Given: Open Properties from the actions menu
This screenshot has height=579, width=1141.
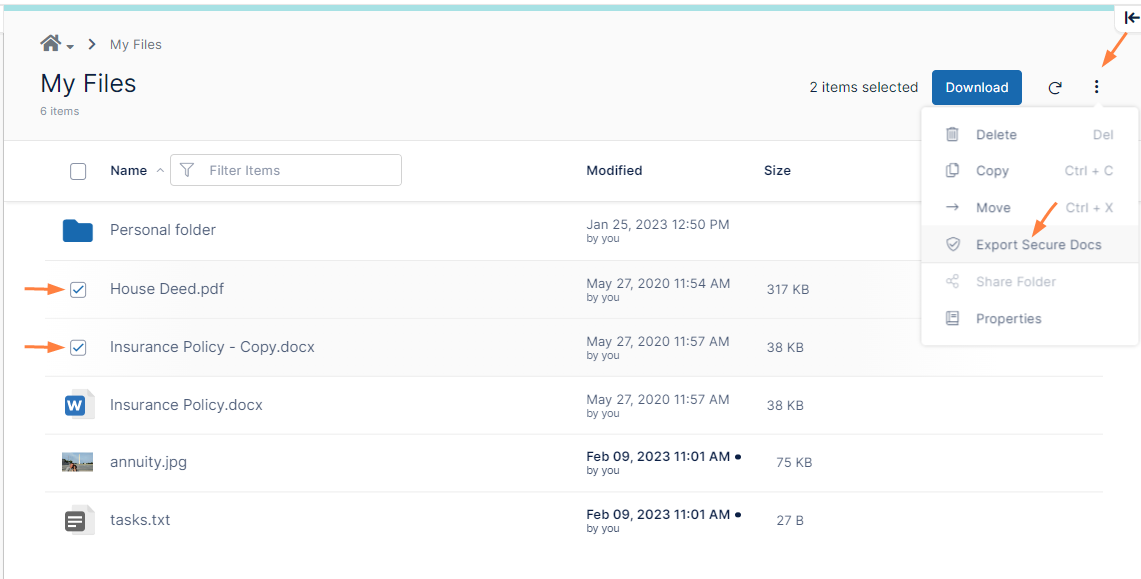Looking at the screenshot, I should 1008,319.
